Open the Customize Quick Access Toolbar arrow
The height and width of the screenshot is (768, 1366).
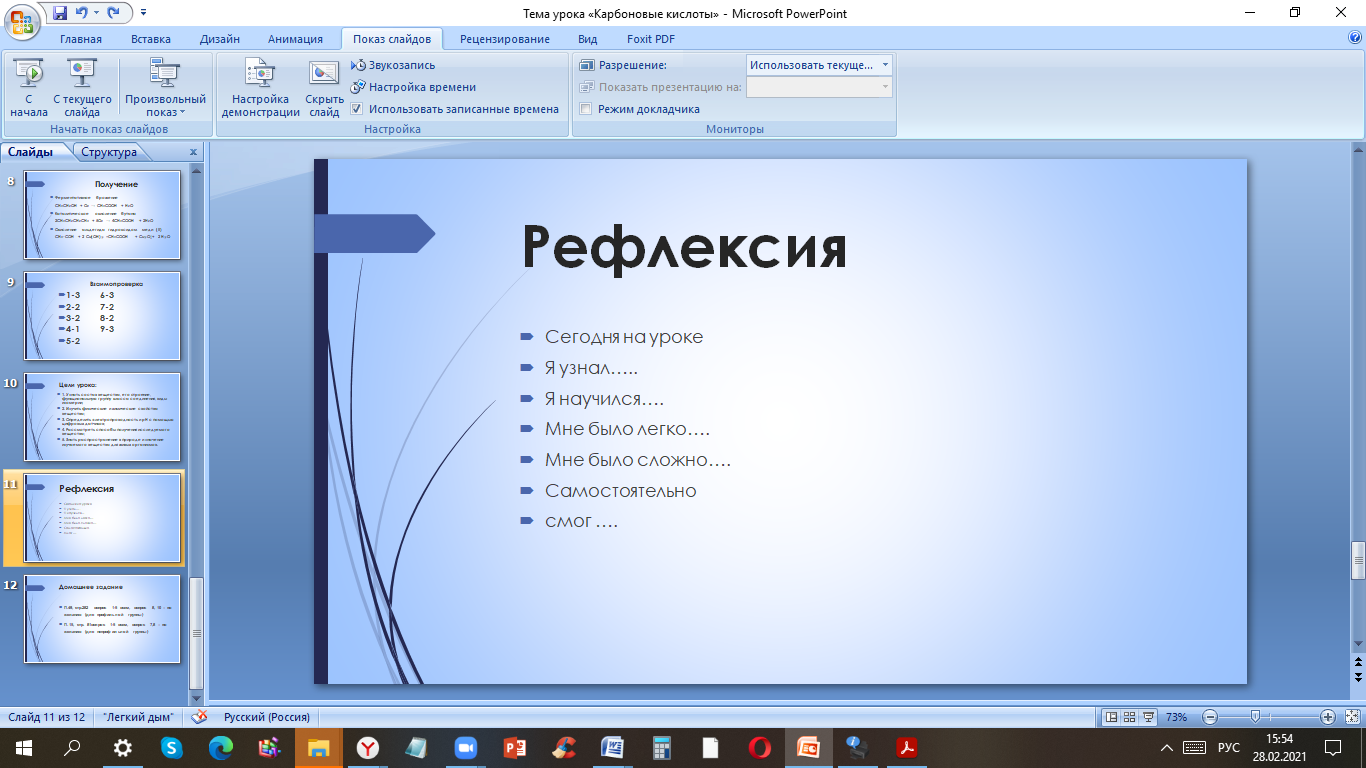(143, 13)
